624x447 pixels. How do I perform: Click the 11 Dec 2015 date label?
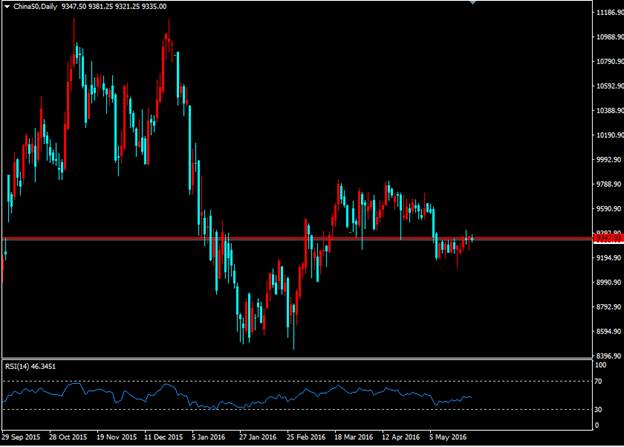pyautogui.click(x=164, y=437)
